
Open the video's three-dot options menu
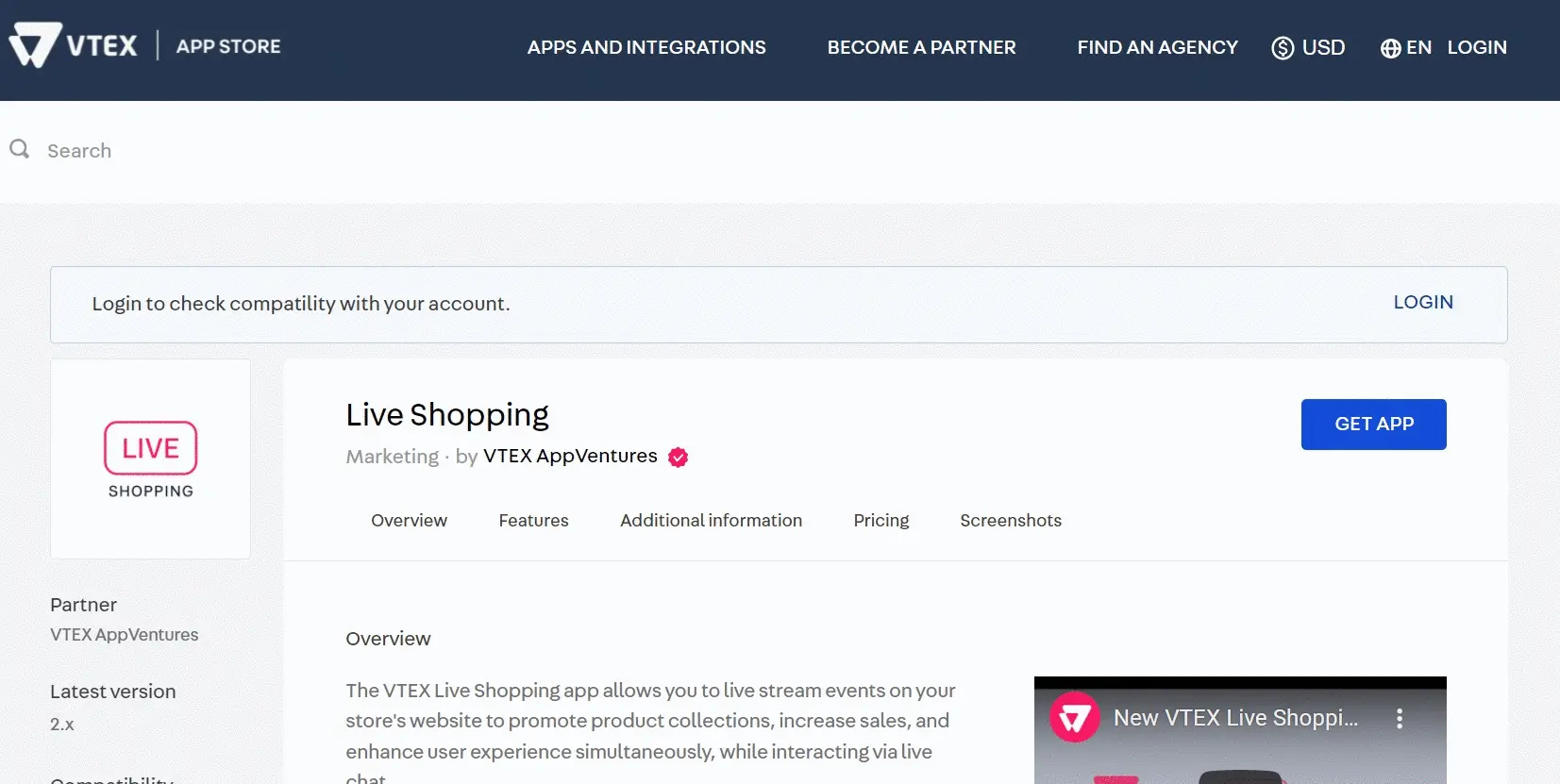1399,719
